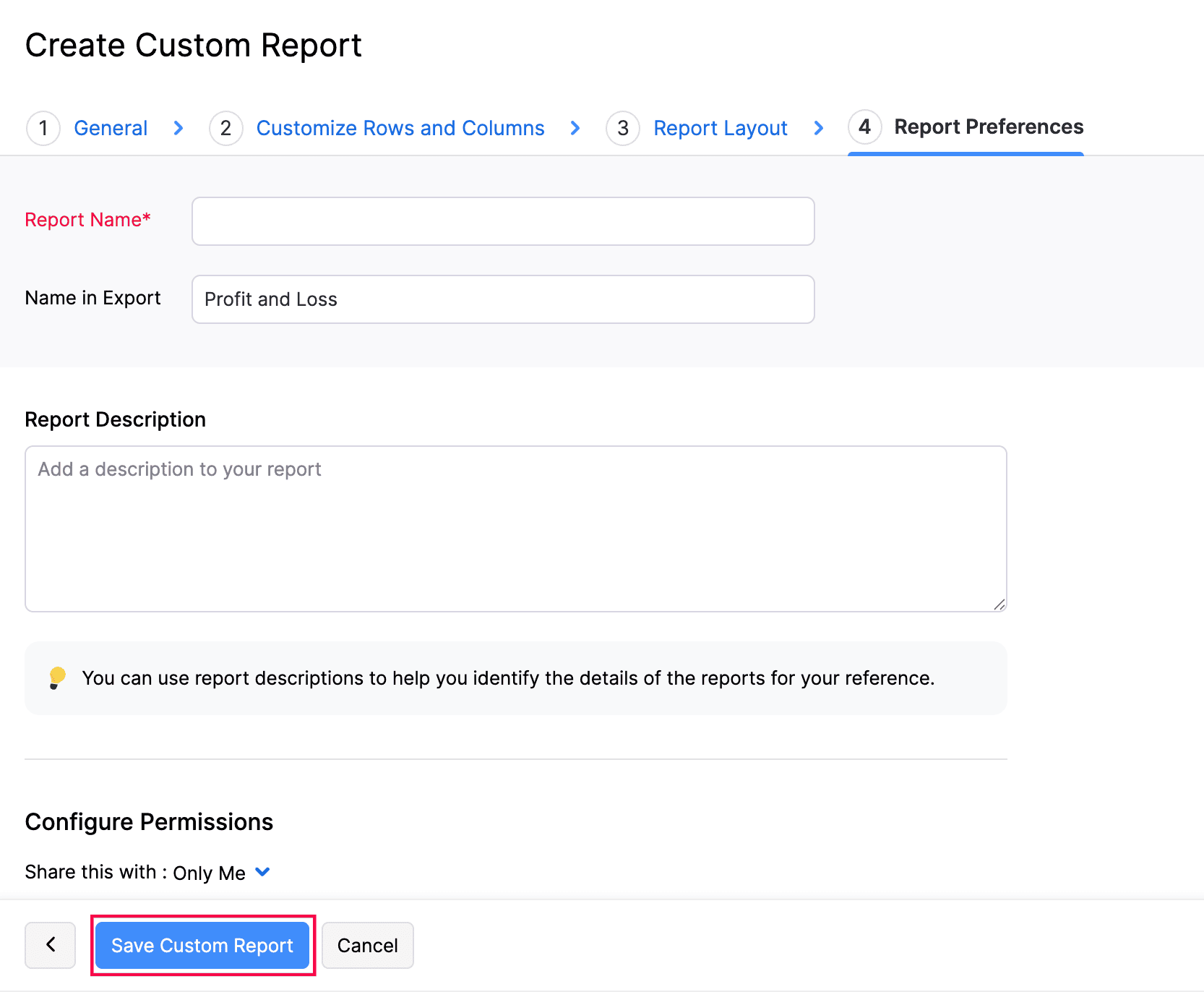The width and height of the screenshot is (1204, 992).
Task: Click the step 2 circle indicator
Action: click(x=225, y=128)
